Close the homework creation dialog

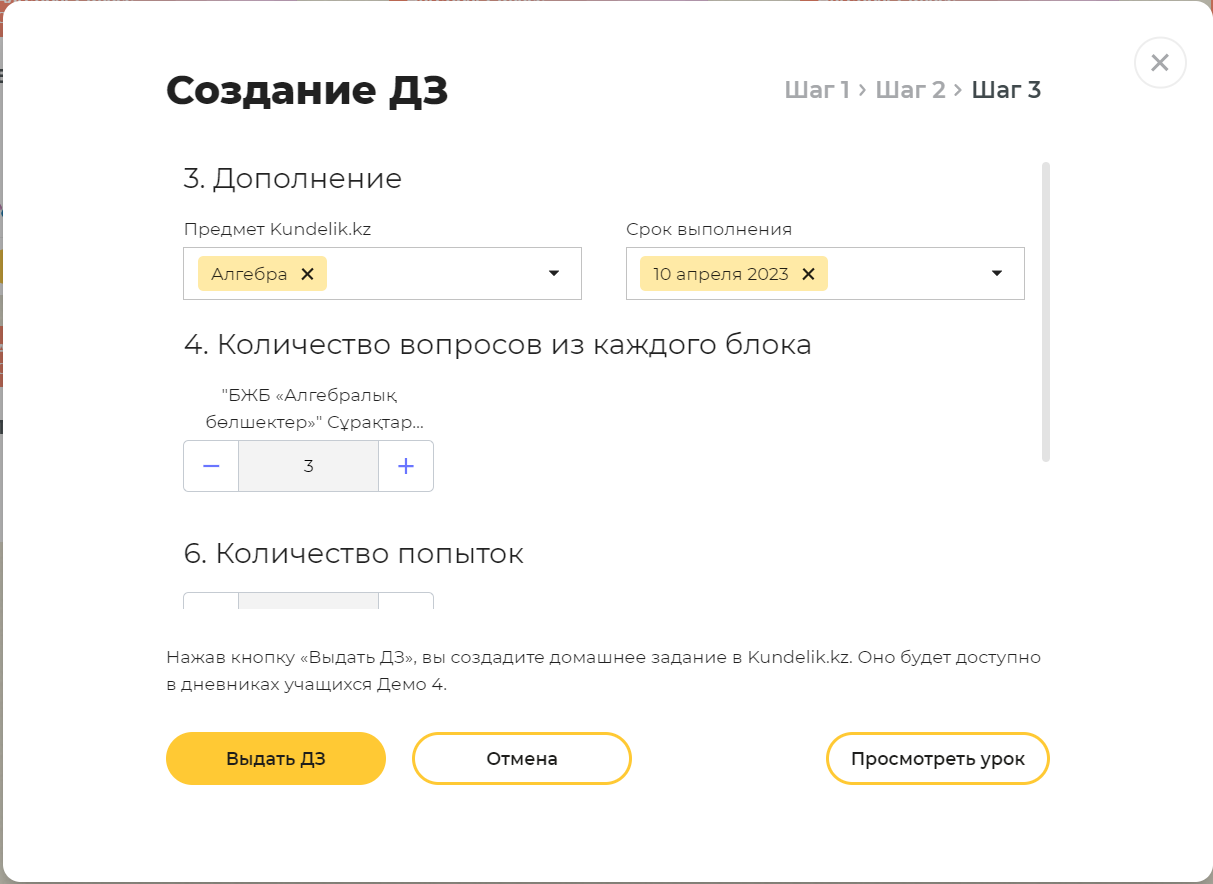(x=1160, y=63)
